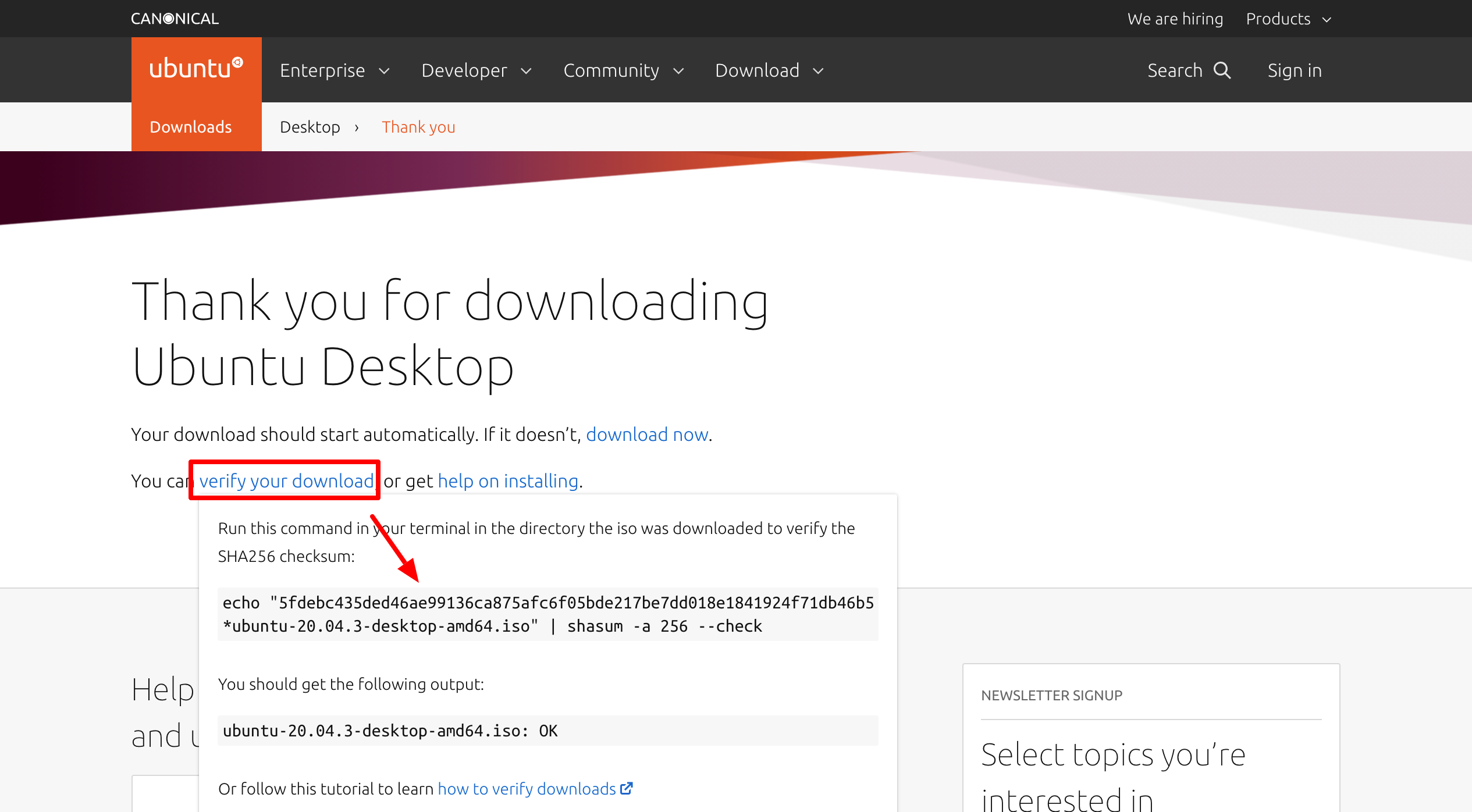Open 'help on installing' link

(507, 481)
